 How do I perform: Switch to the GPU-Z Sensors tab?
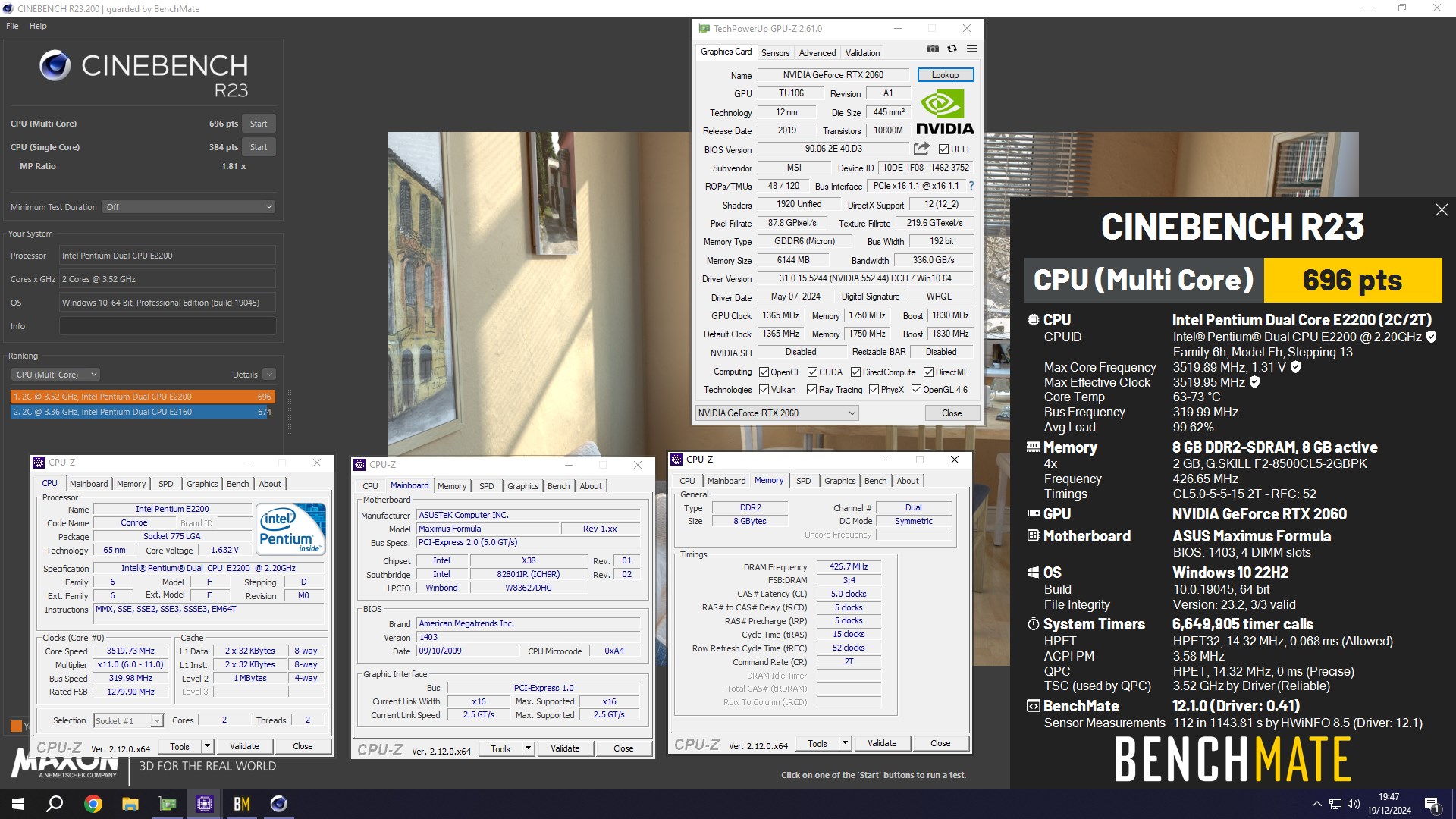point(775,53)
